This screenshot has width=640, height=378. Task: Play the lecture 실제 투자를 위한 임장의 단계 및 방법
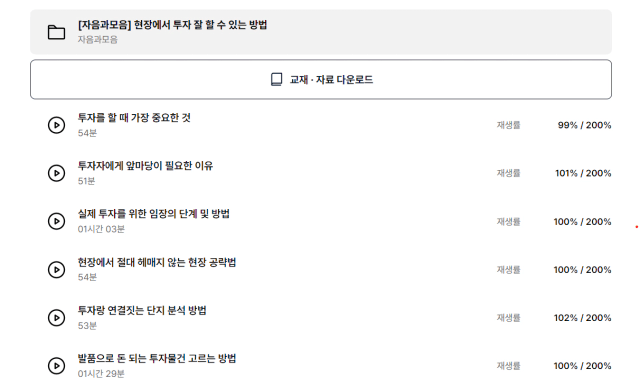(x=56, y=221)
